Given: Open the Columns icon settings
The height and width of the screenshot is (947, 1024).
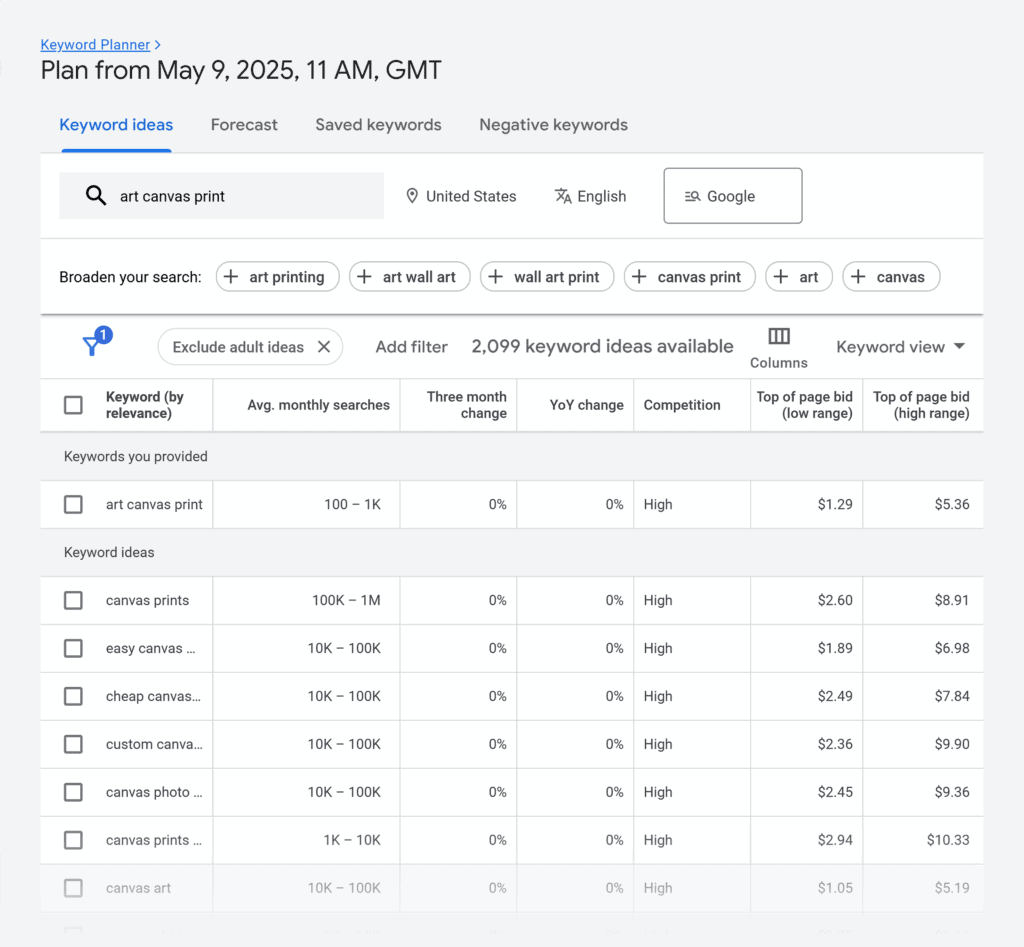Looking at the screenshot, I should (779, 337).
